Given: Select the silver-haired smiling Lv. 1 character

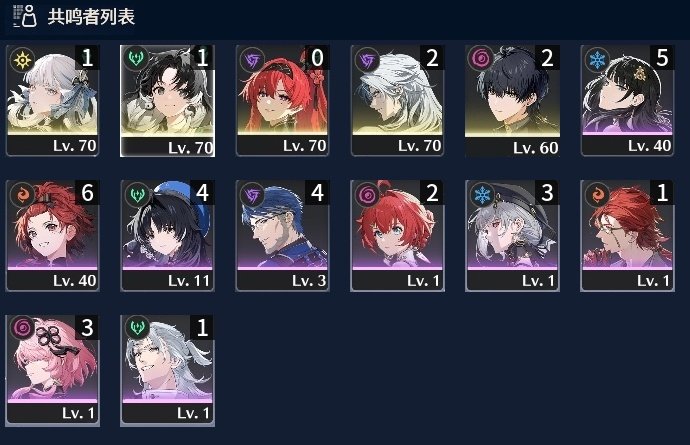Looking at the screenshot, I should click(168, 370).
